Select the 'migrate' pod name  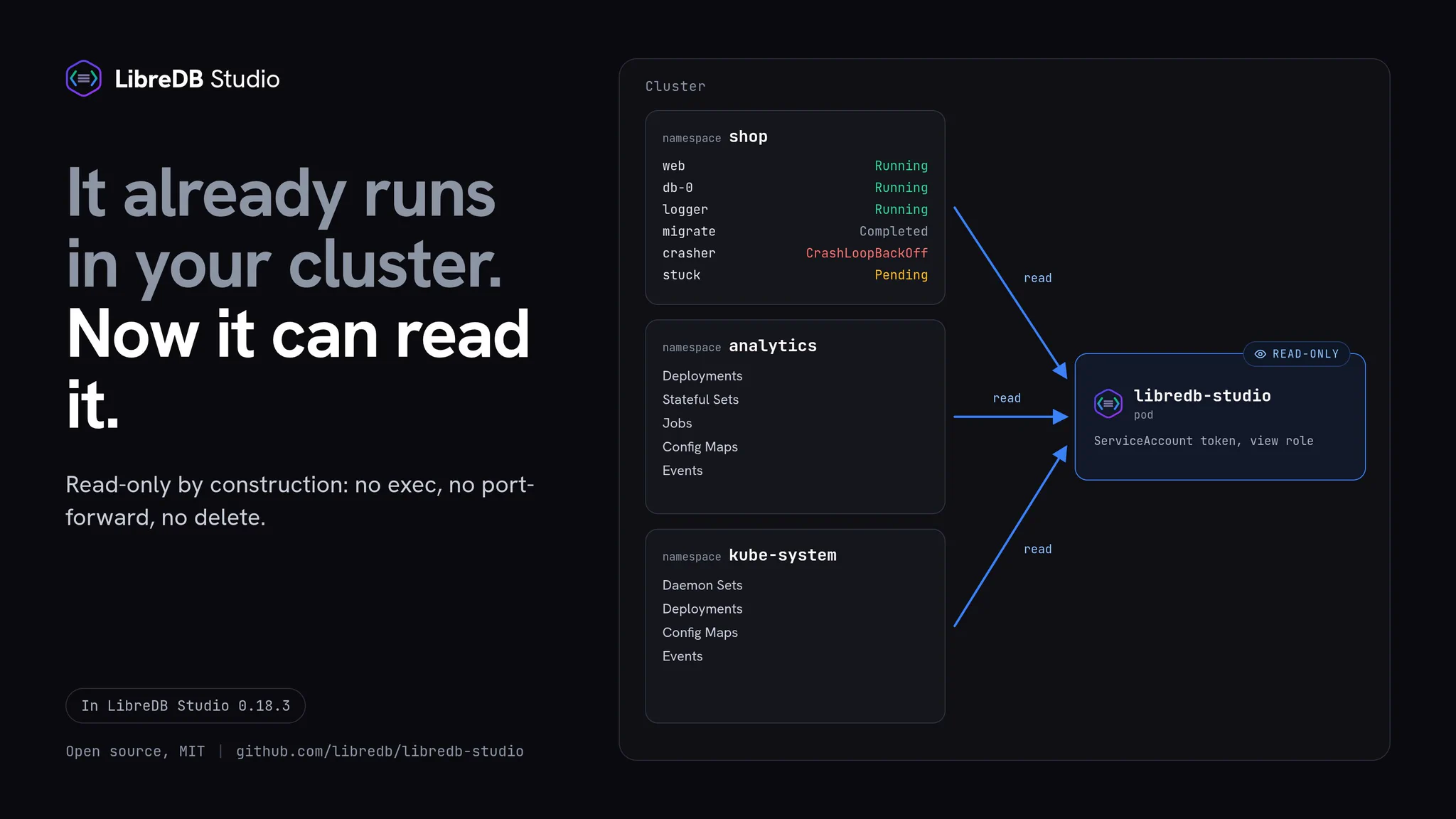click(x=689, y=232)
